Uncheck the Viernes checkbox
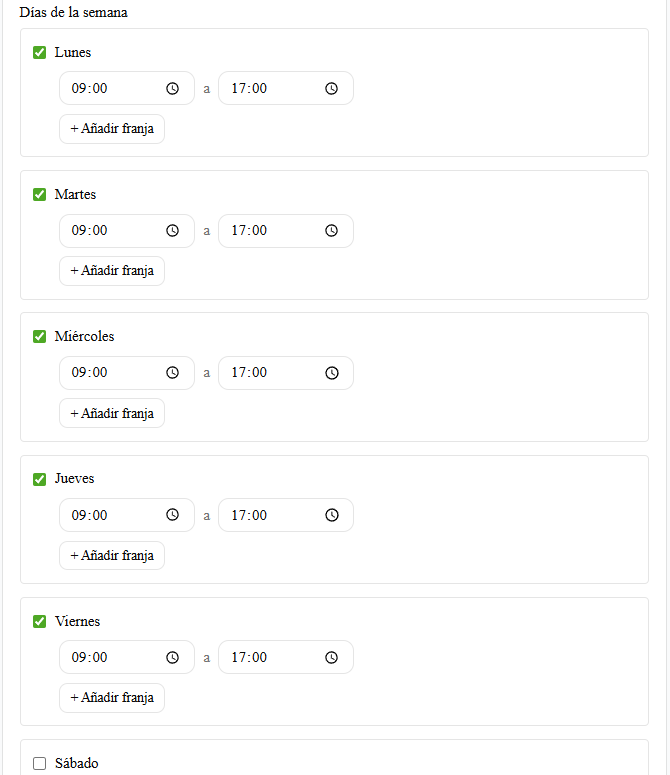Viewport: 670px width, 775px height. [40, 621]
